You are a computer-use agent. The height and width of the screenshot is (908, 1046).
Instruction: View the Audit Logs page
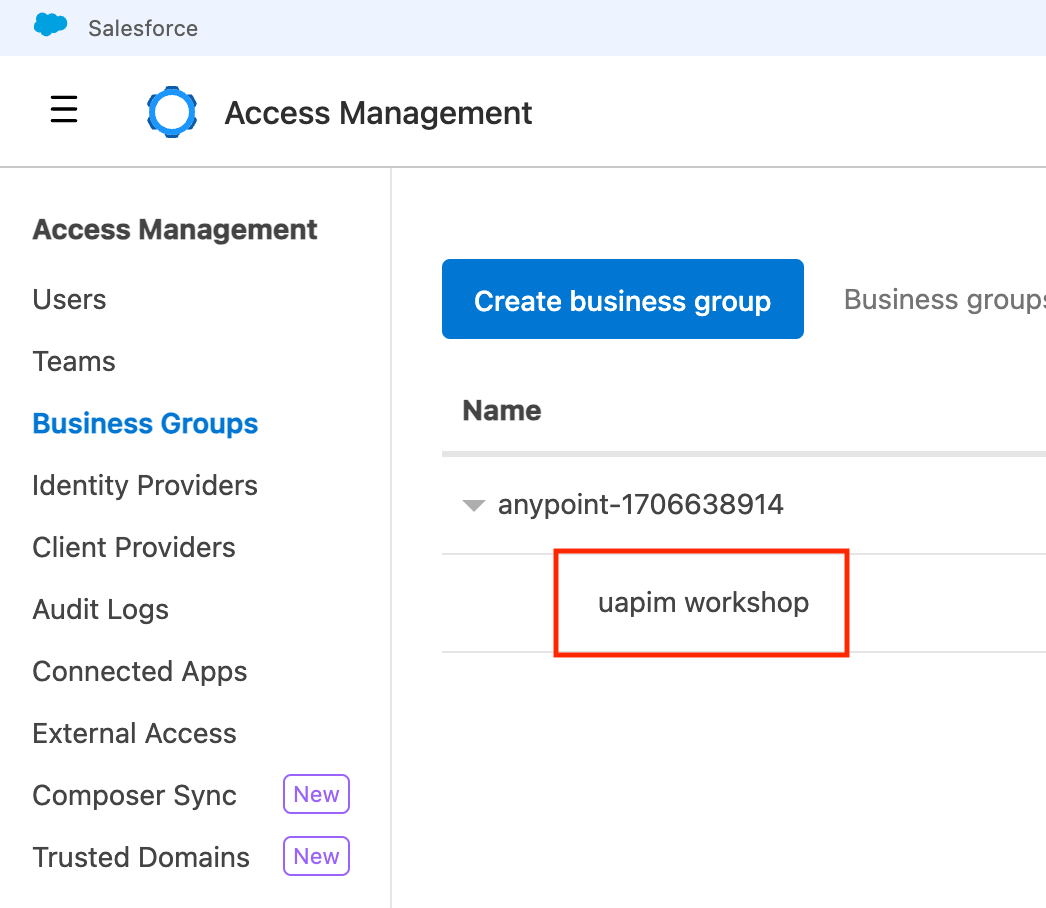click(100, 610)
